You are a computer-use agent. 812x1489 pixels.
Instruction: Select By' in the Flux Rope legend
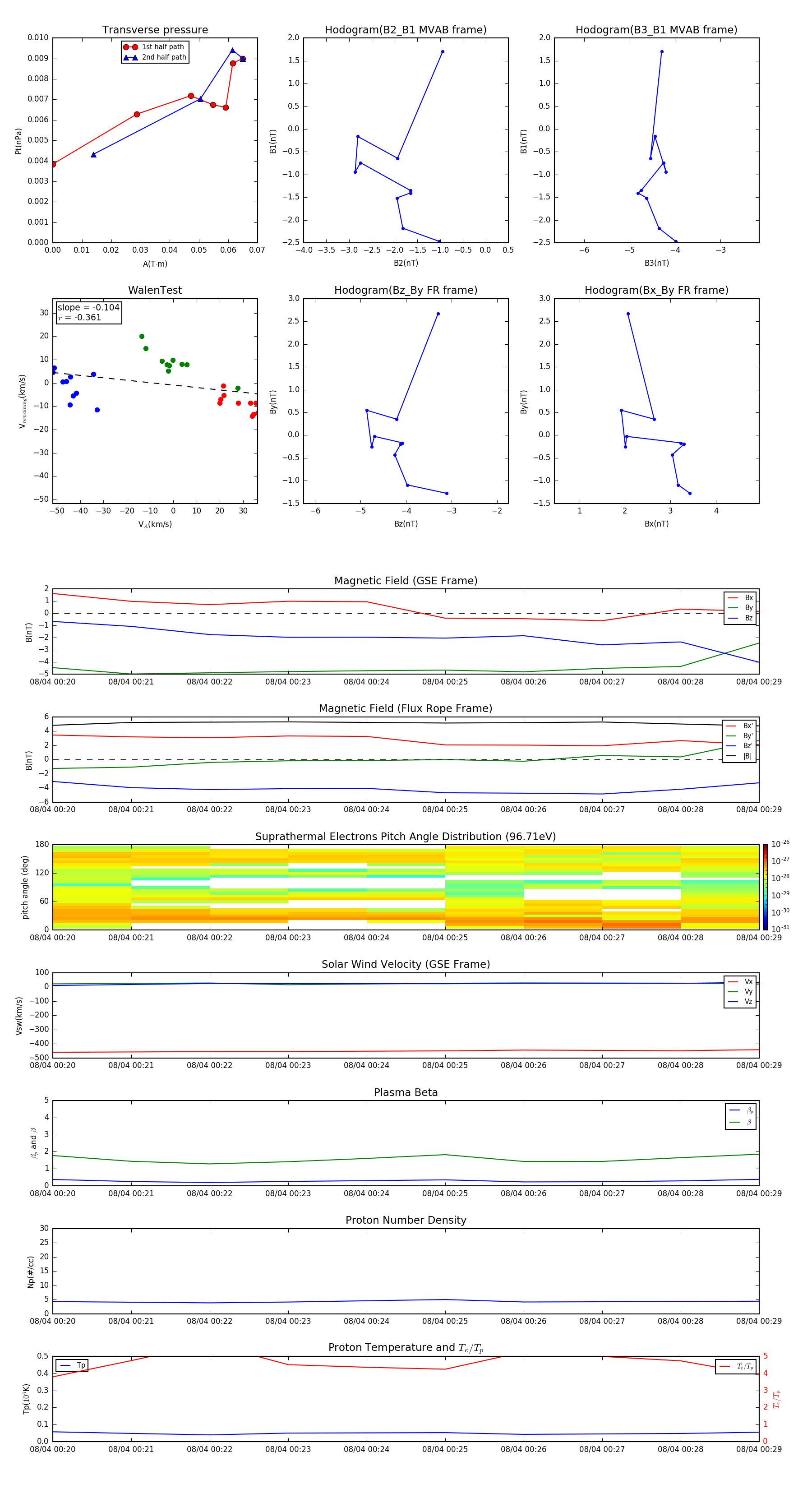(740, 736)
